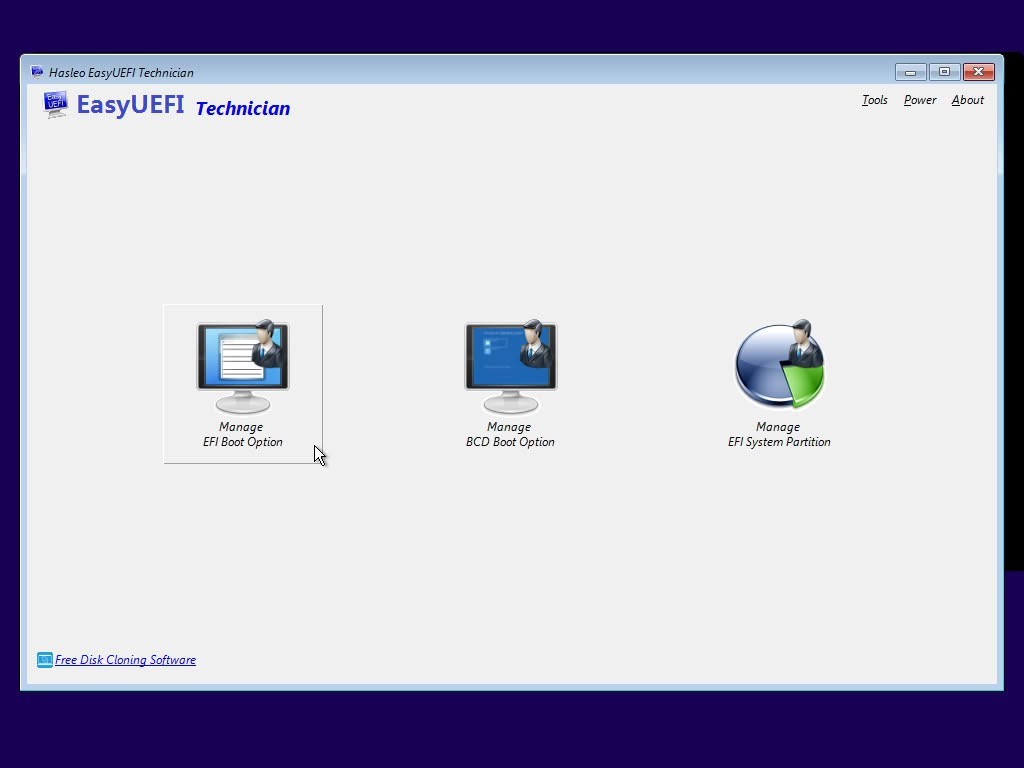Open Manage BCD Boot Option monitor icon
The image size is (1024, 768).
(511, 366)
